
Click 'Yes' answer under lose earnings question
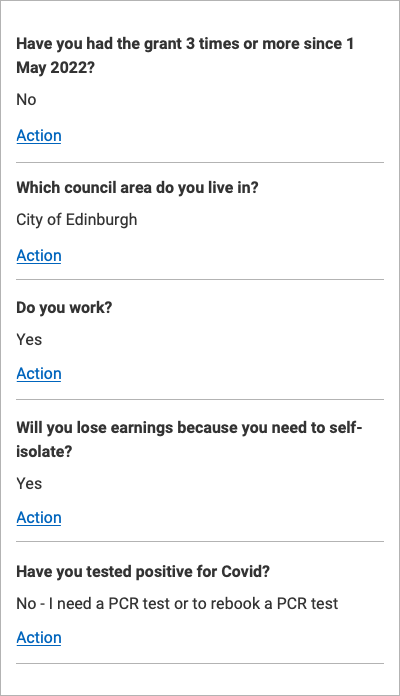(x=29, y=483)
